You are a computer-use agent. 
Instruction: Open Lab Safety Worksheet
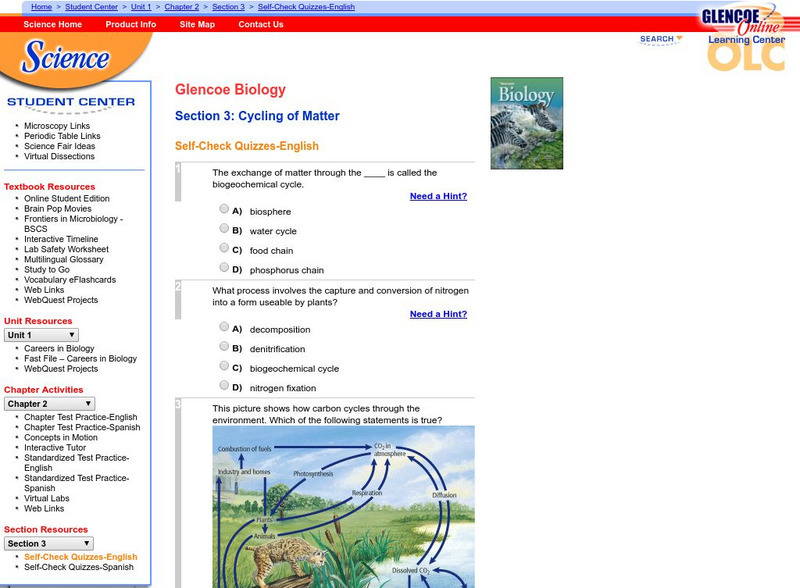[66, 249]
